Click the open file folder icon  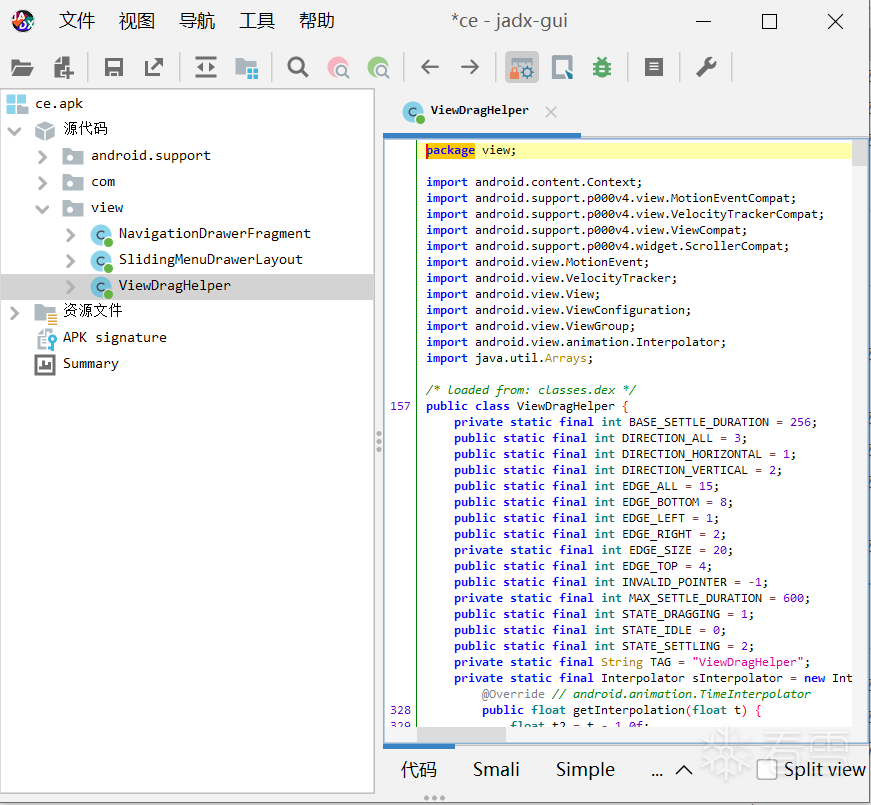[22, 68]
